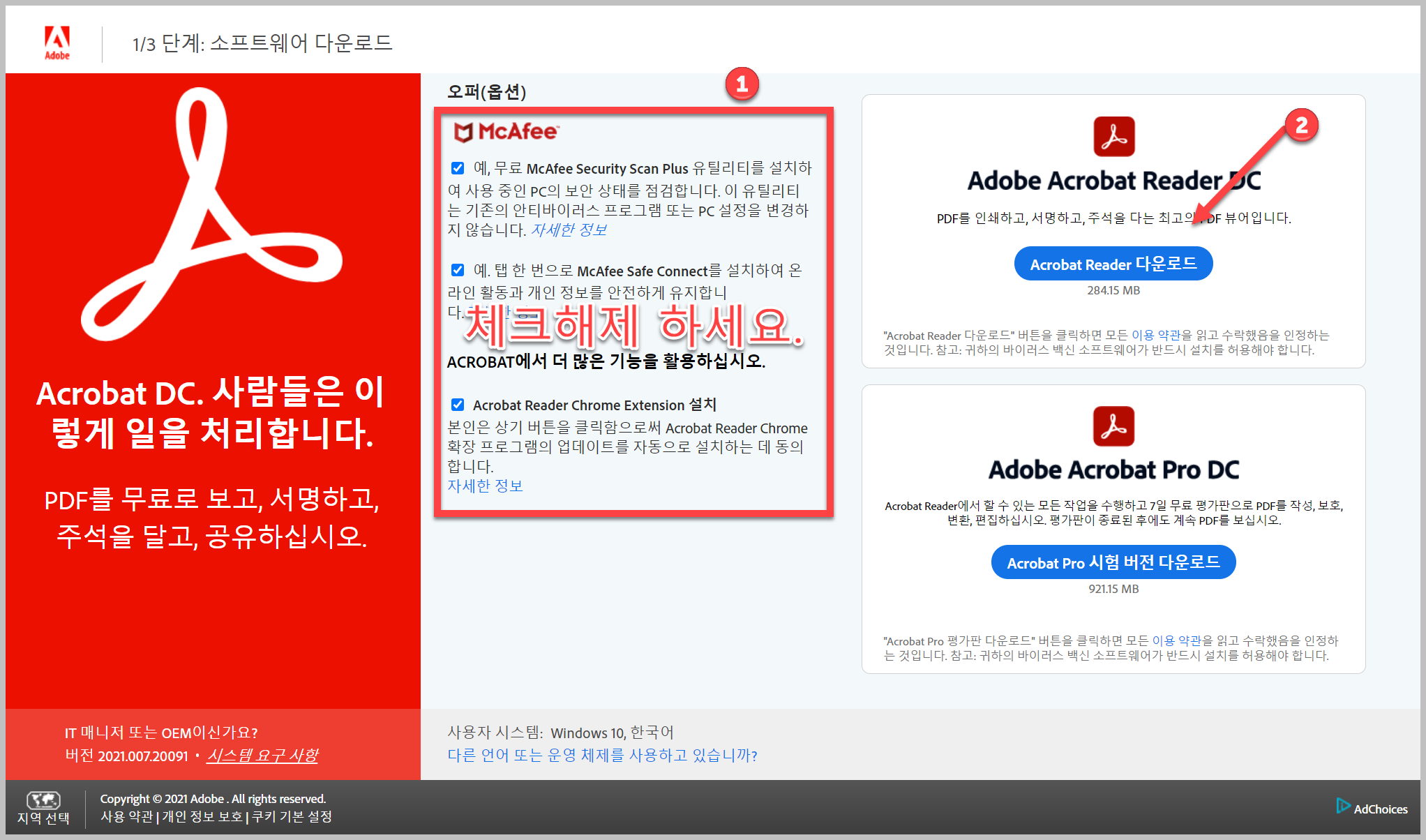Click the region selection globe icon
Screen dimensions: 1426x840
(43, 800)
